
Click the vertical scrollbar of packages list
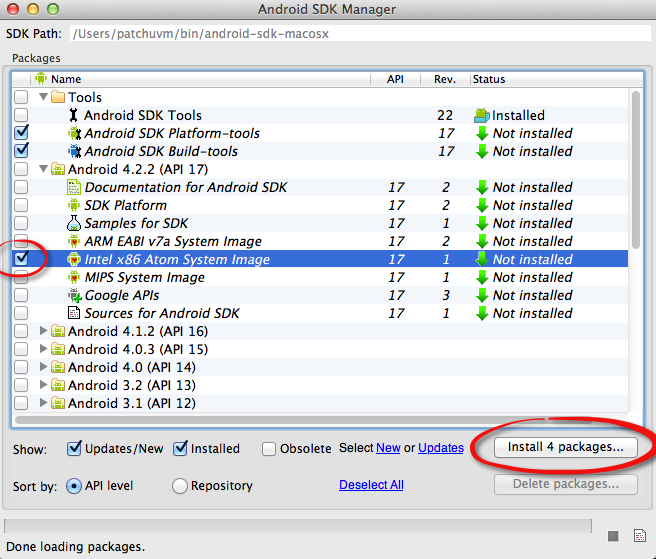(x=636, y=170)
